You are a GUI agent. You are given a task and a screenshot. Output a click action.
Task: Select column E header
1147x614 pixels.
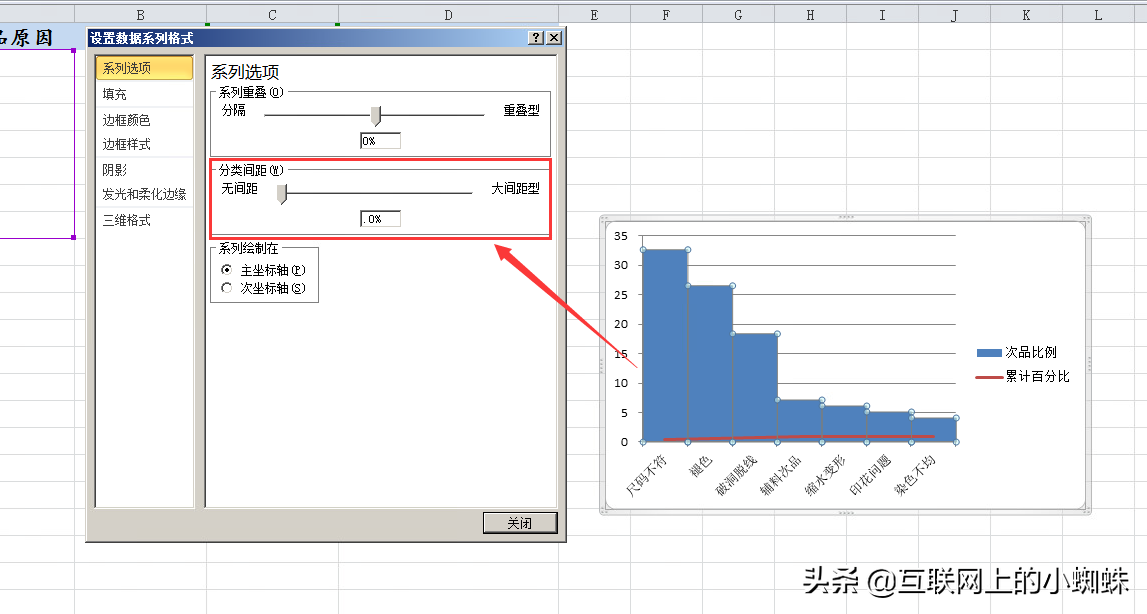(x=594, y=15)
